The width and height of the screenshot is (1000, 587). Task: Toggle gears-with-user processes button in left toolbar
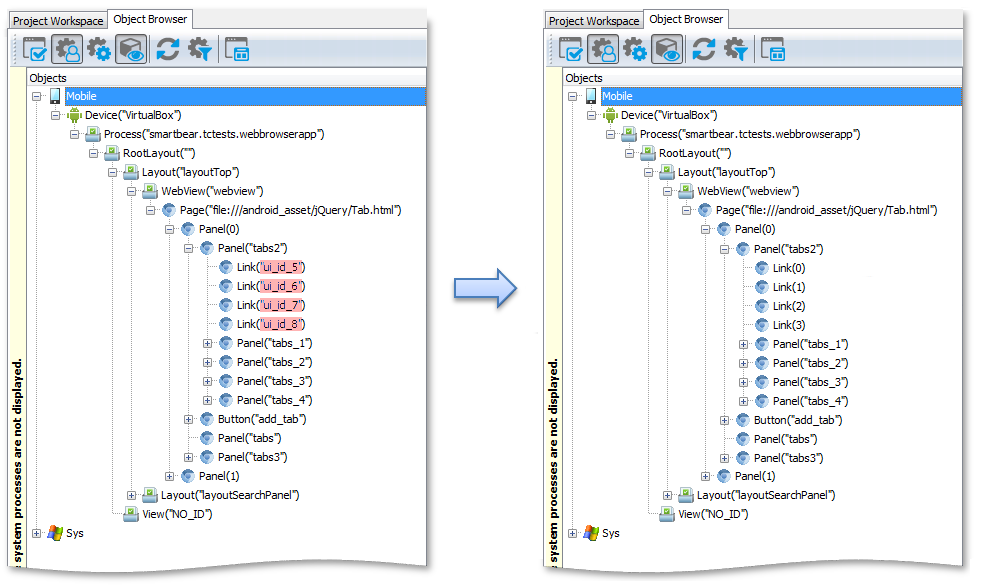[x=67, y=48]
